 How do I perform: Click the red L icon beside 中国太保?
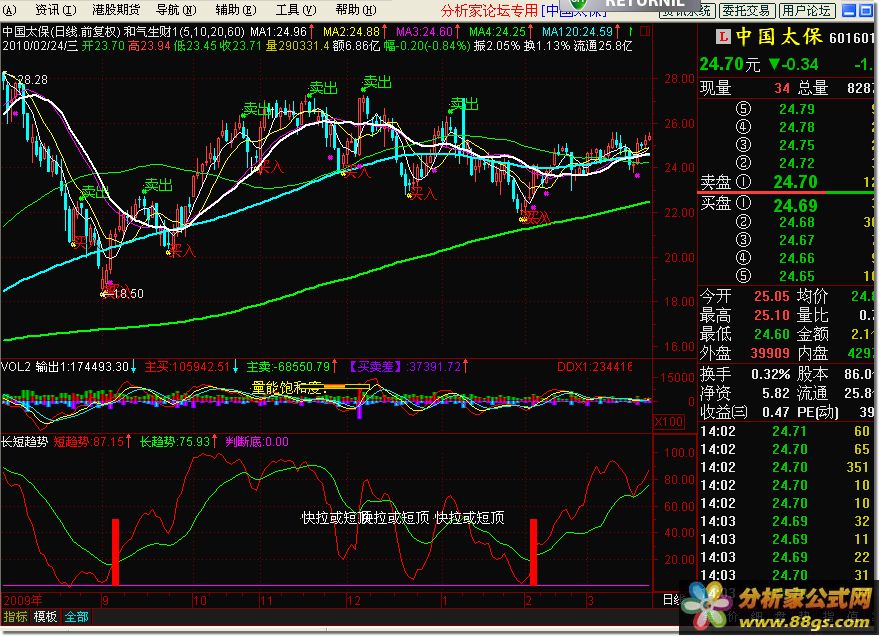(x=723, y=37)
